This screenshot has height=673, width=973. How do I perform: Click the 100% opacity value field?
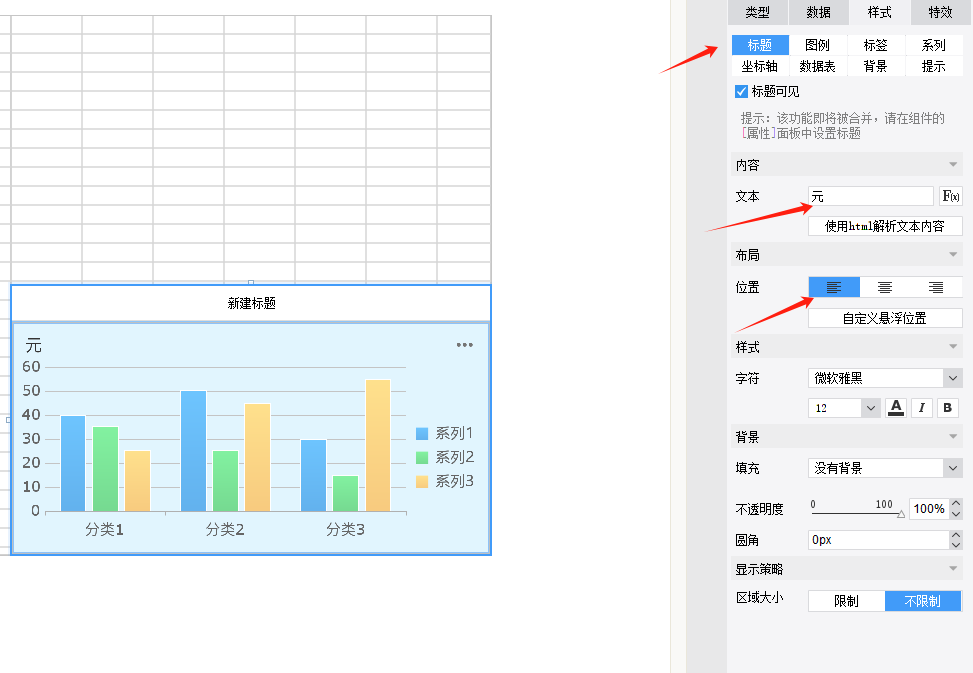(x=929, y=509)
